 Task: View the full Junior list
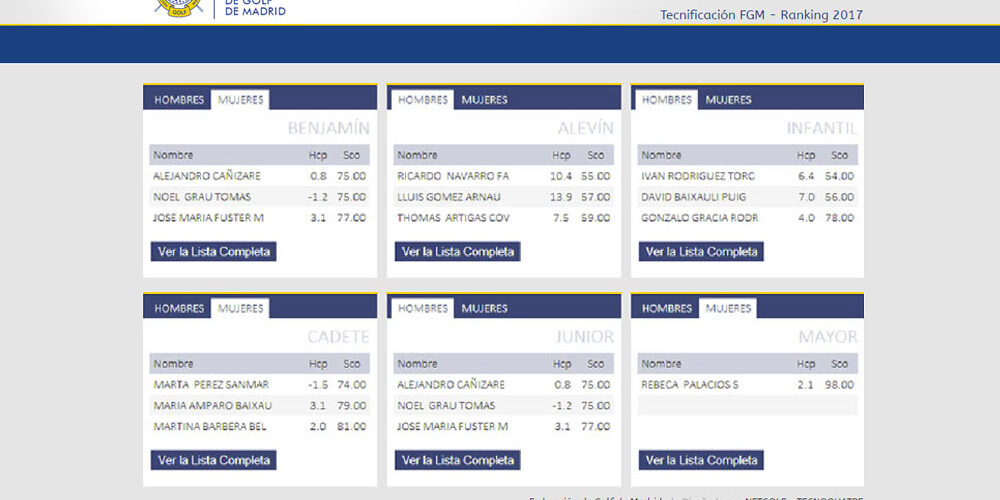pos(458,461)
